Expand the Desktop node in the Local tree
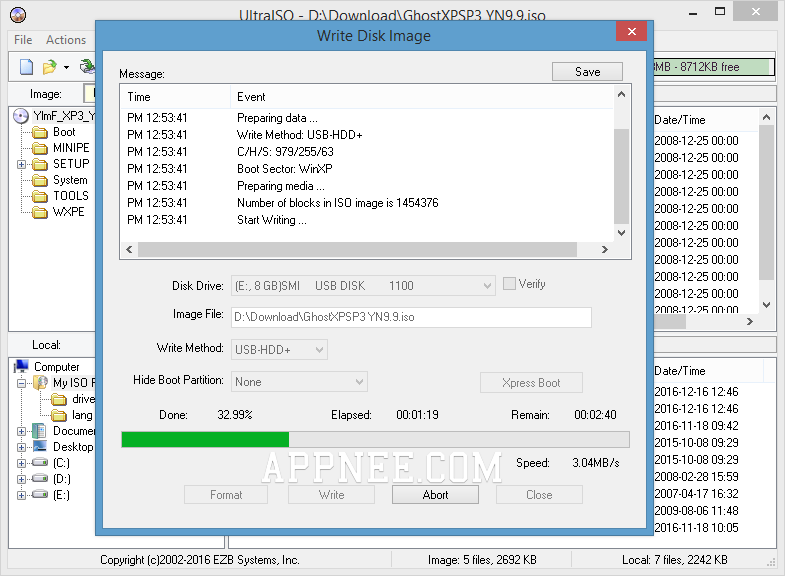Viewport: 785px width, 576px height. coord(21,447)
